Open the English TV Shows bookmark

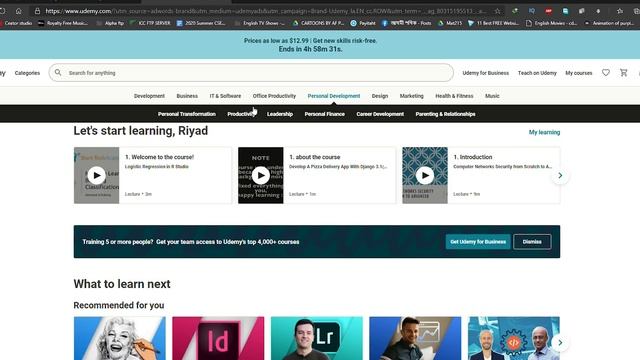click(x=260, y=23)
